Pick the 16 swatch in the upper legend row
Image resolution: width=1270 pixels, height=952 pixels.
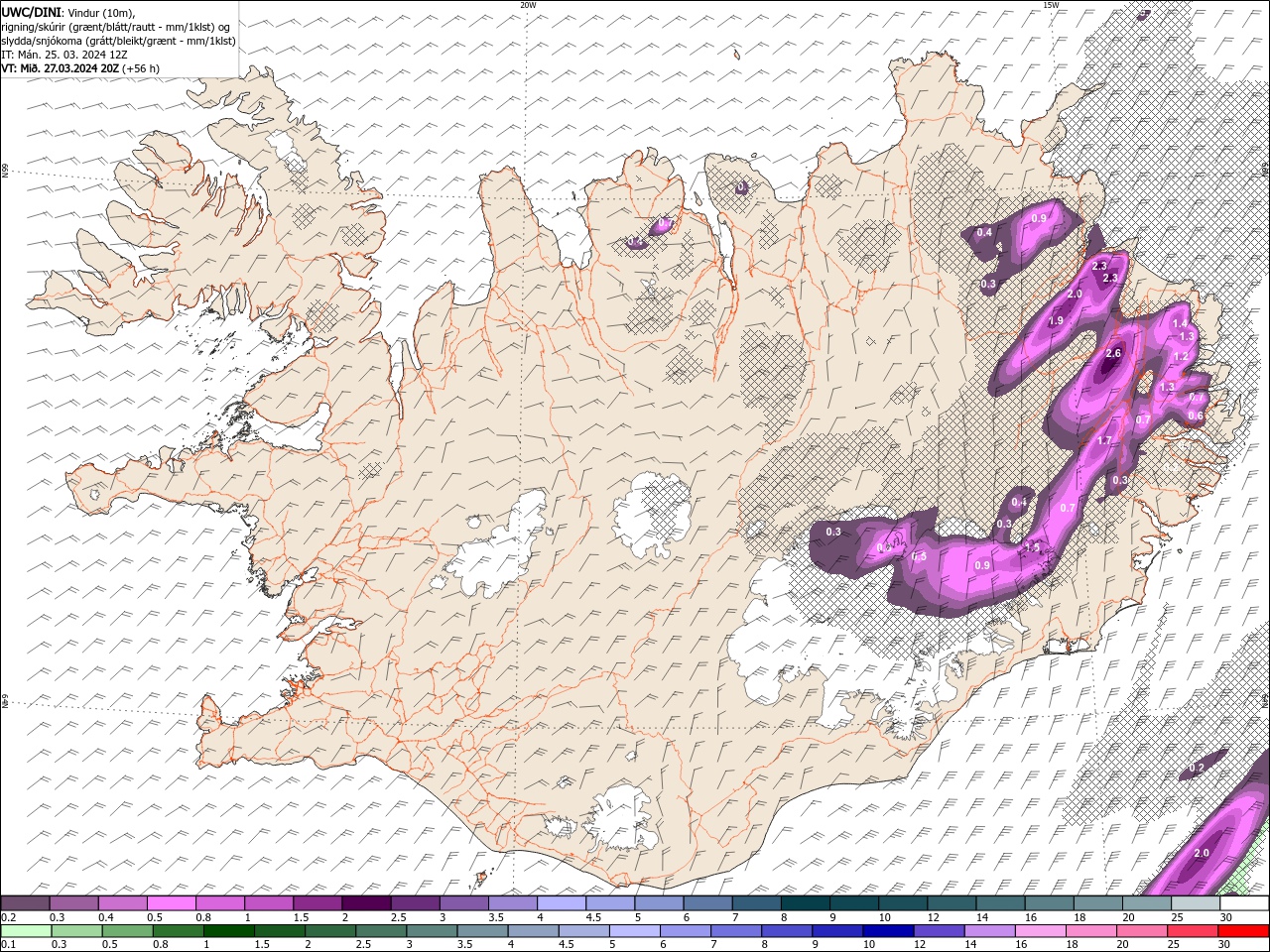point(1047,903)
